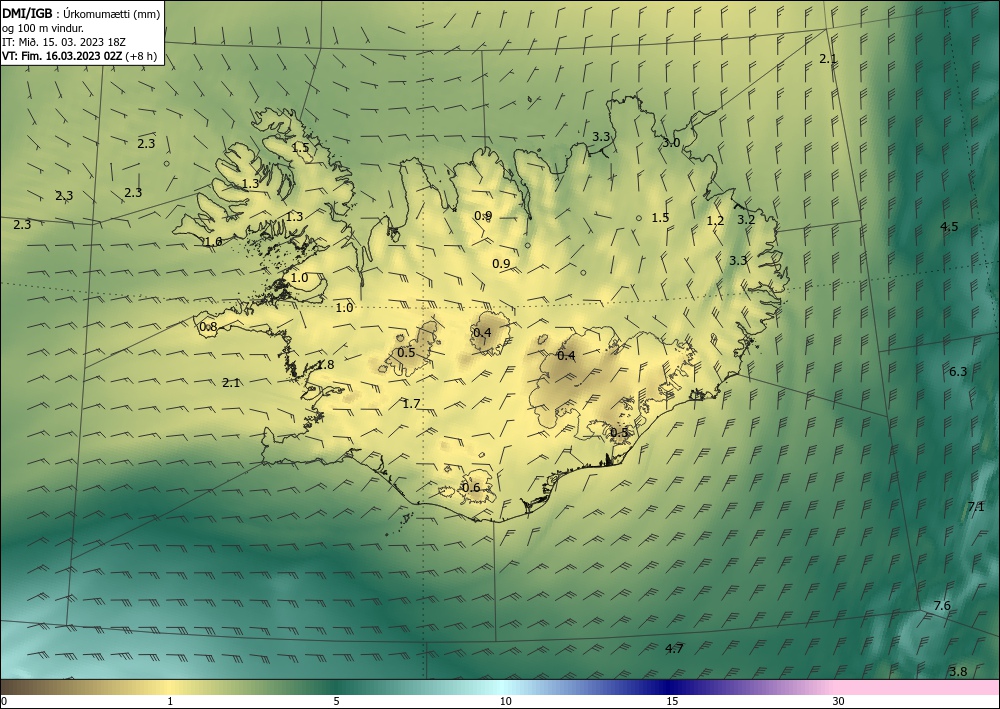Click the 0.6 value on the southern glacier
This screenshot has width=1000, height=709.
click(471, 488)
